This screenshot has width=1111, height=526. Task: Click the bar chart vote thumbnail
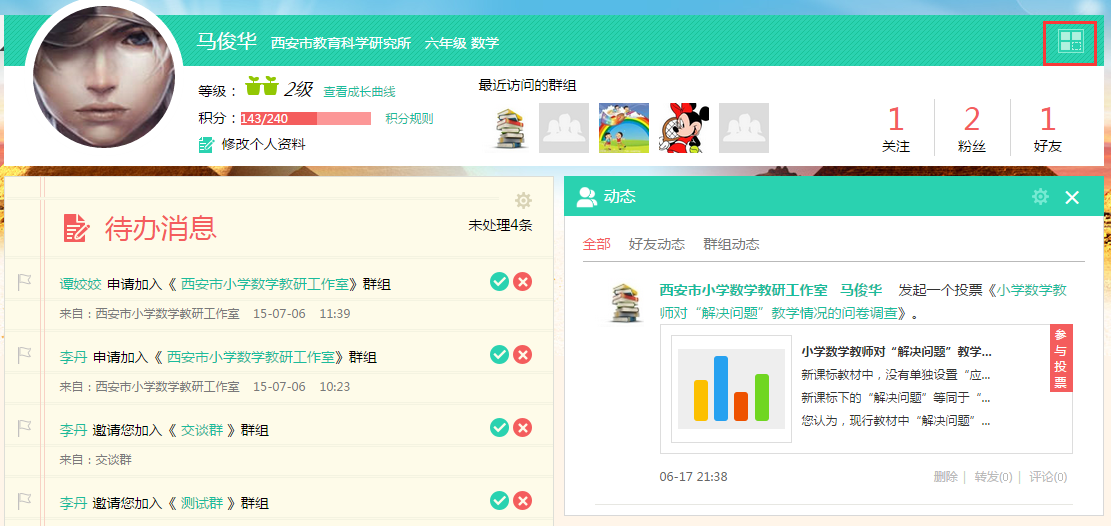[731, 388]
